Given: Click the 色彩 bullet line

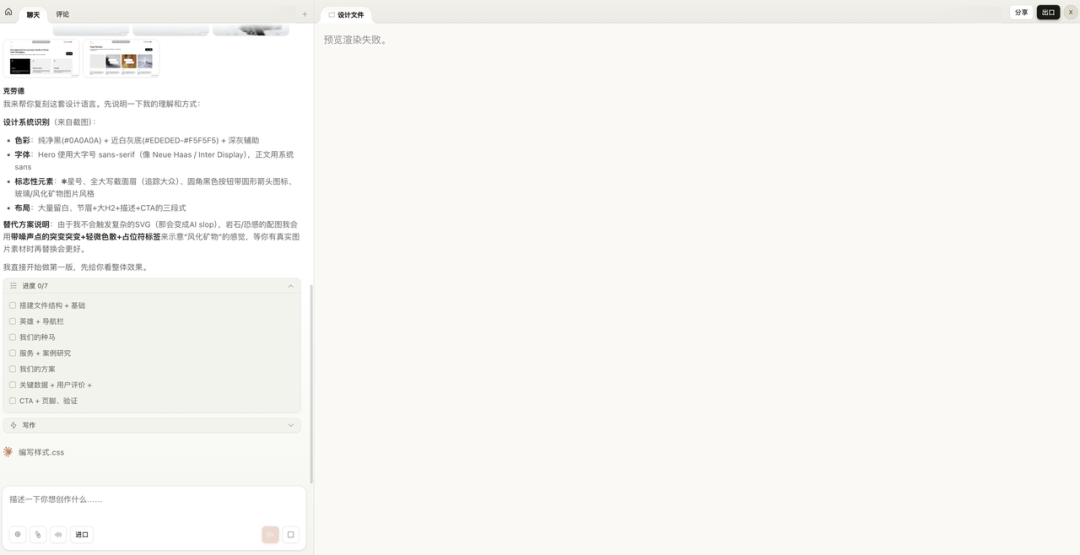Looking at the screenshot, I should click(137, 140).
